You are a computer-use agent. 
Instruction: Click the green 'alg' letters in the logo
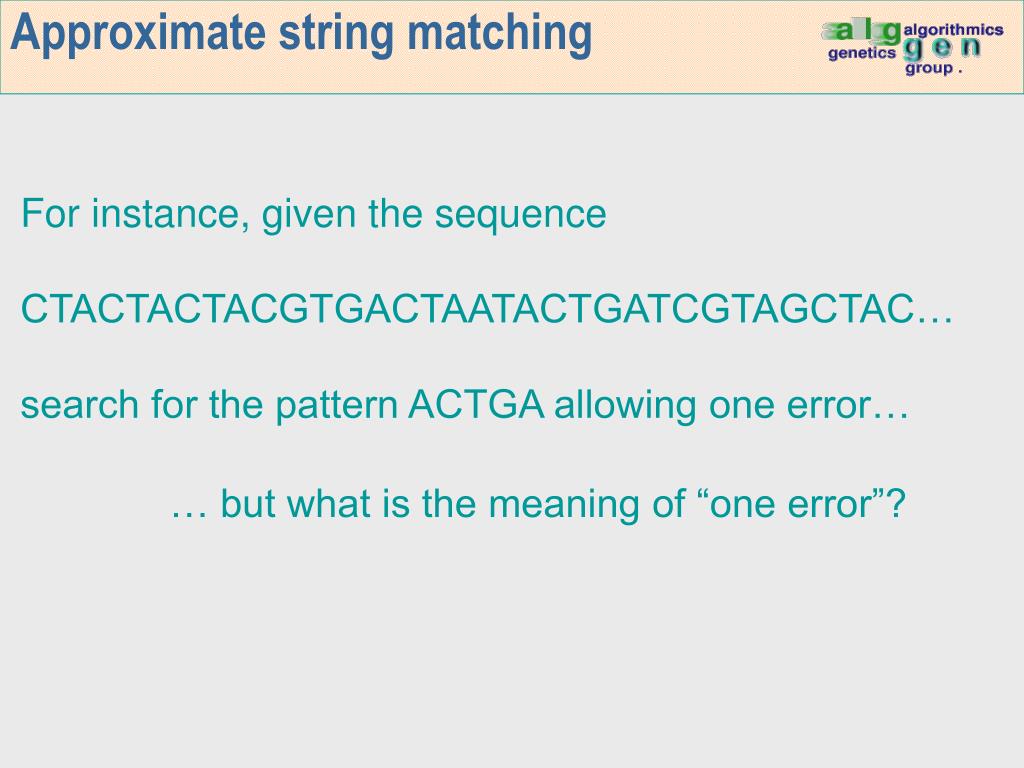pyautogui.click(x=862, y=30)
